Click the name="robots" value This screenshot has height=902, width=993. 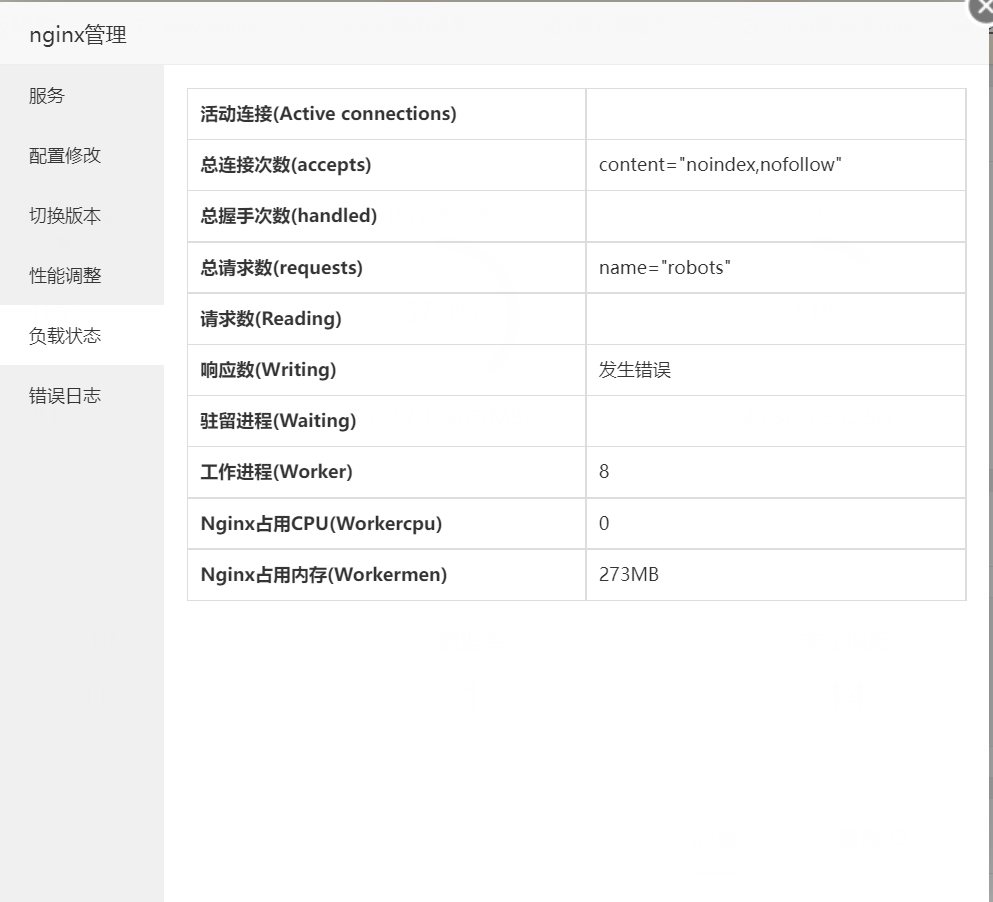click(x=664, y=267)
